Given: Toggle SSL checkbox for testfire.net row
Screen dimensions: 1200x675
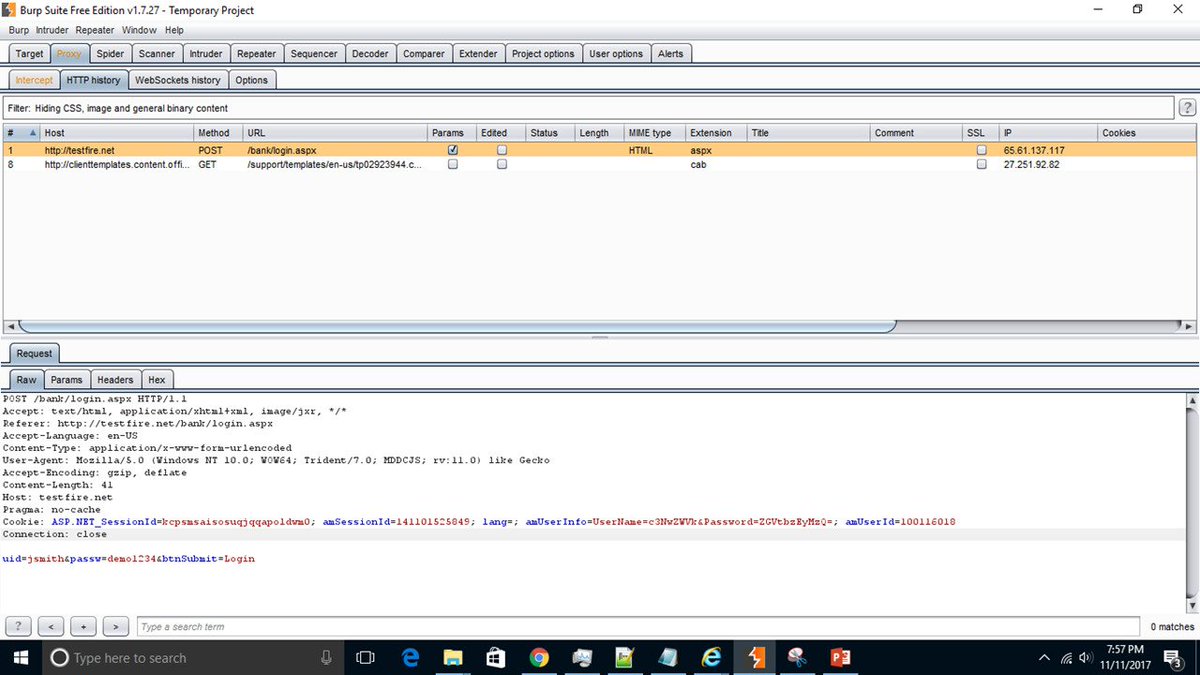Looking at the screenshot, I should (981, 150).
